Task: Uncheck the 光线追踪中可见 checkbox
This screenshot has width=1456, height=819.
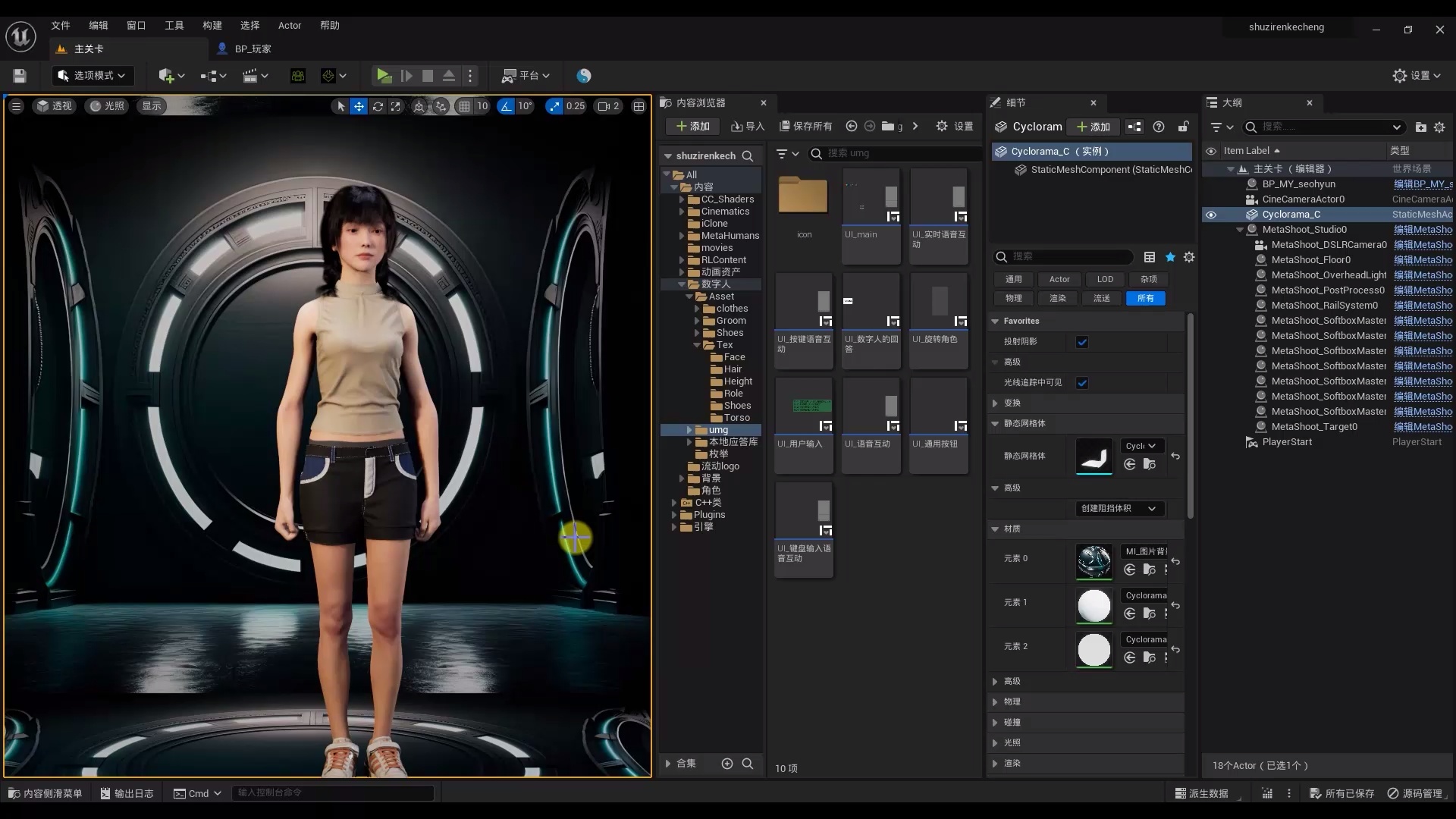Action: [1082, 383]
